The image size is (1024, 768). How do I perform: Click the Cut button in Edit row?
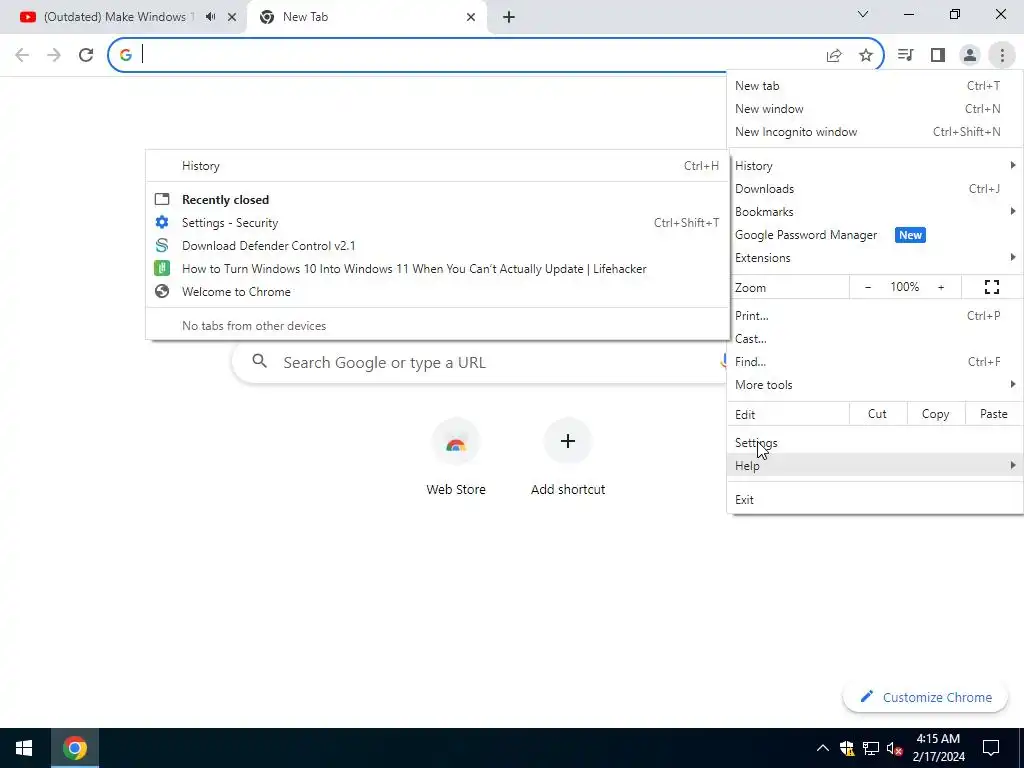[x=877, y=414]
